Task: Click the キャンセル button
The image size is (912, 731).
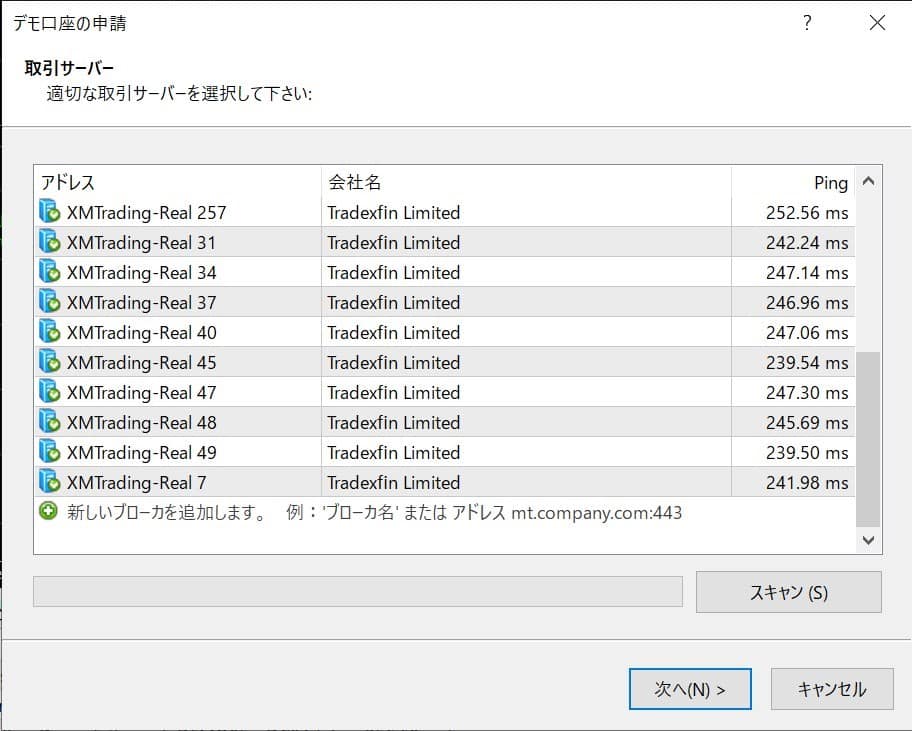Action: (832, 689)
